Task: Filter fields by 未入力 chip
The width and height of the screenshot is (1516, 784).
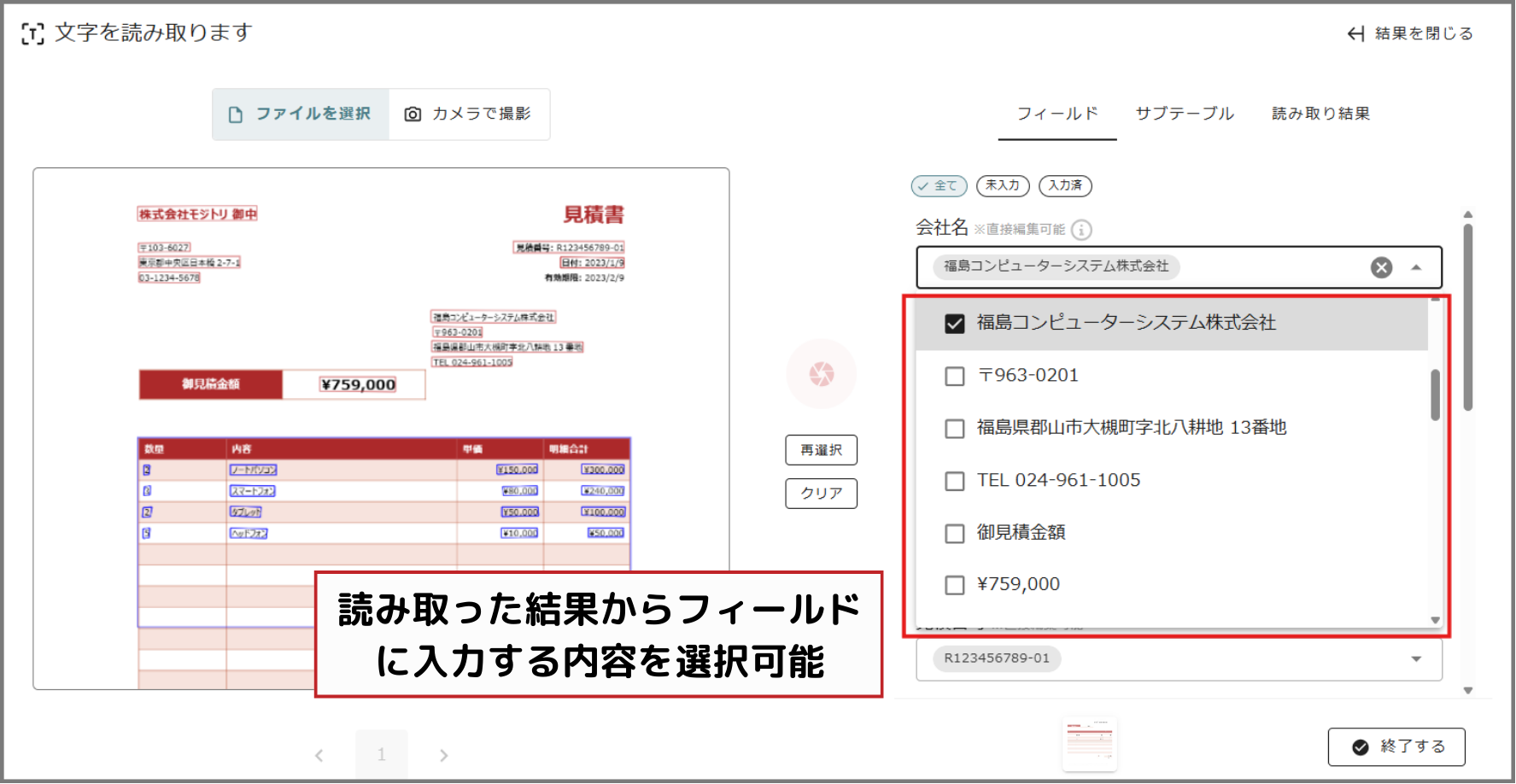Action: tap(1002, 185)
